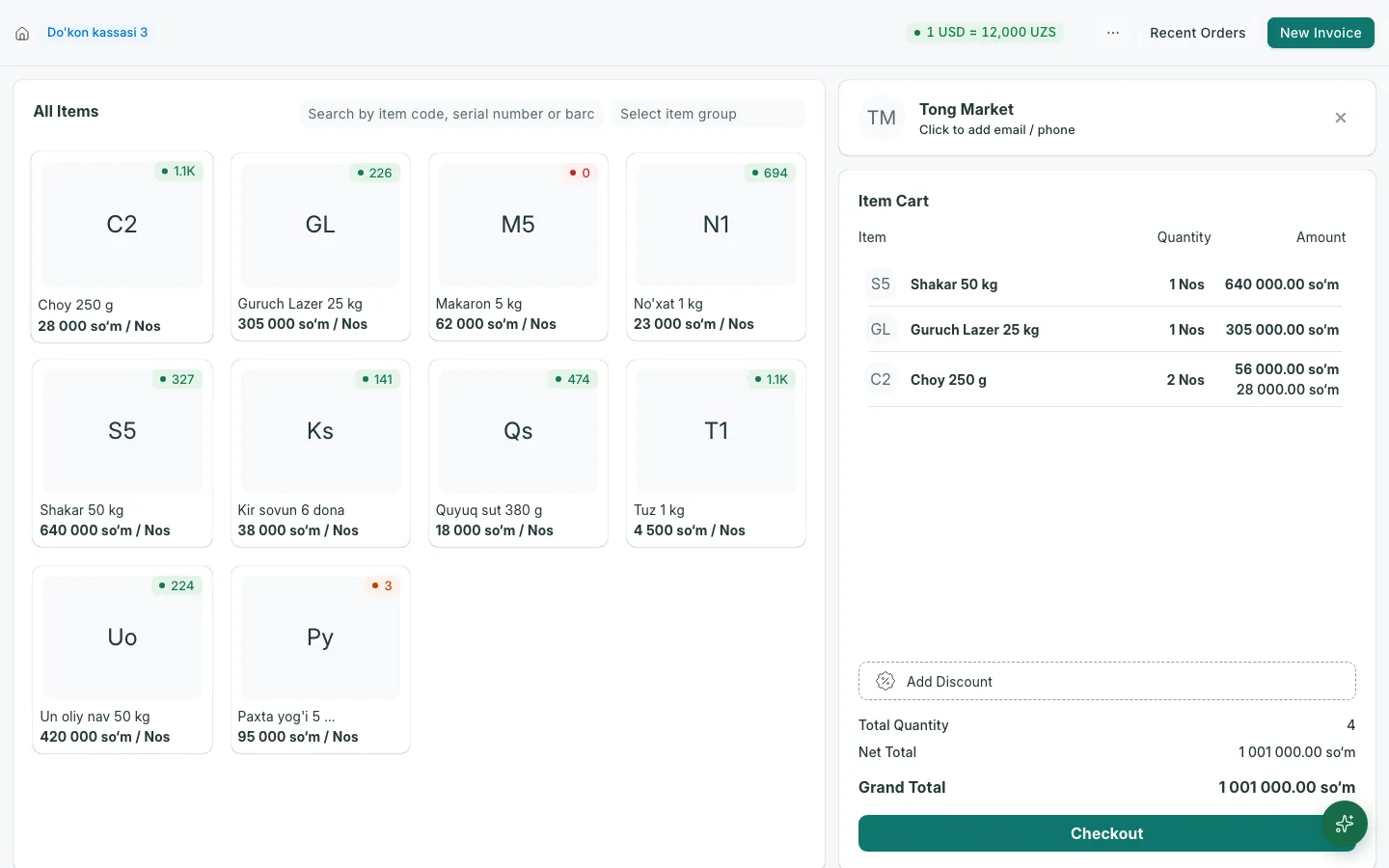Click the Grand Total amount value
1389x868 pixels.
click(1287, 788)
